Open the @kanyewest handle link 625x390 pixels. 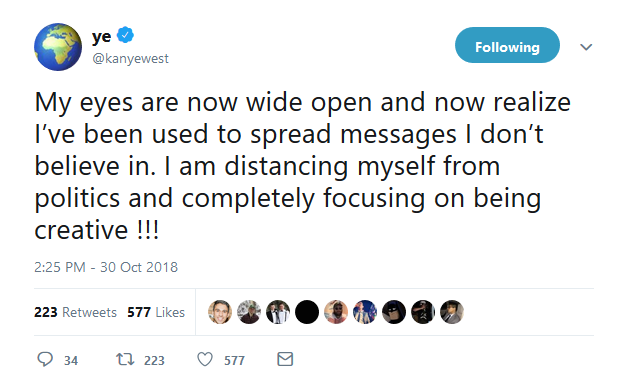130,59
